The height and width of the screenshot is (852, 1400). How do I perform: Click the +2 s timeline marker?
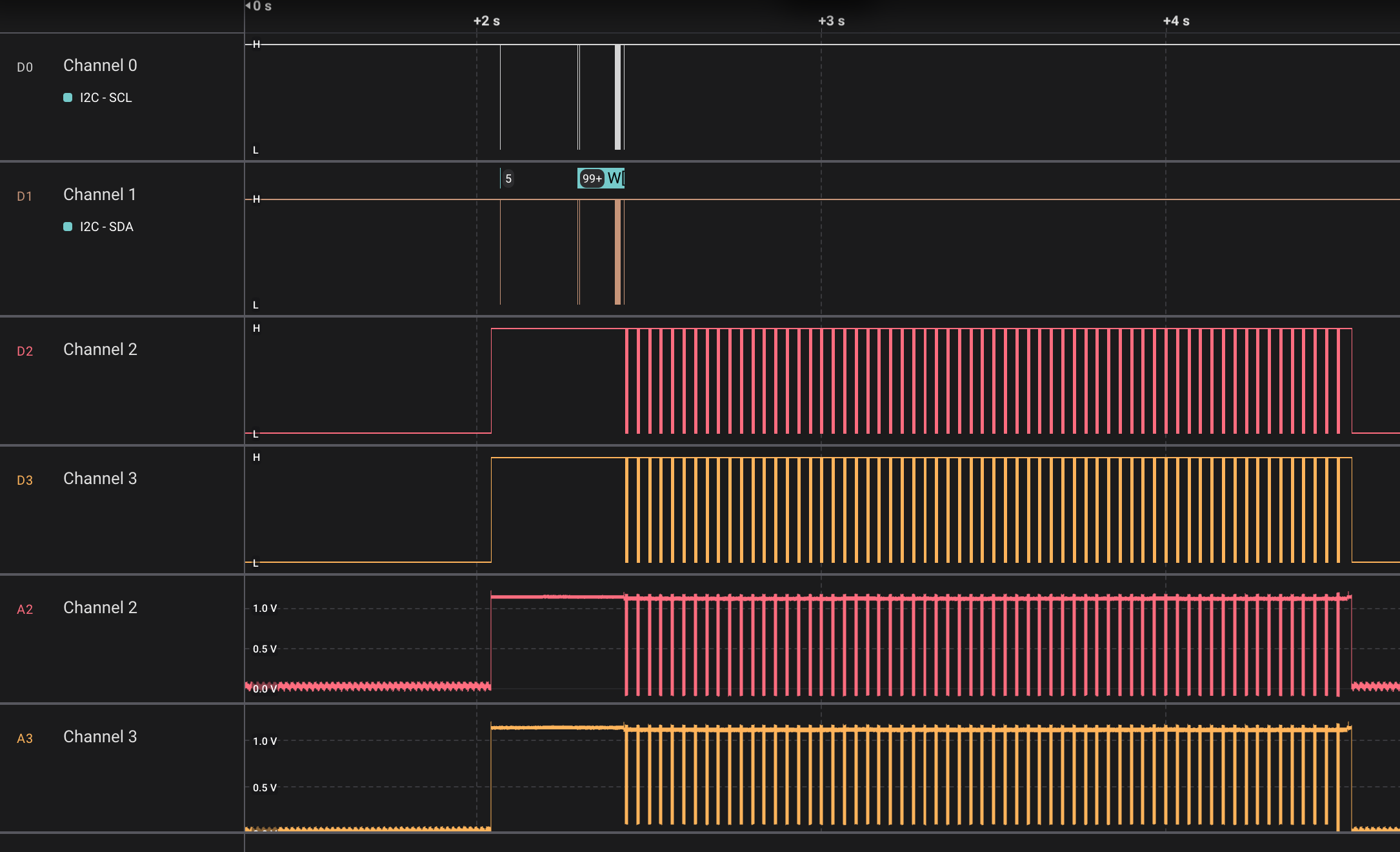tap(486, 21)
